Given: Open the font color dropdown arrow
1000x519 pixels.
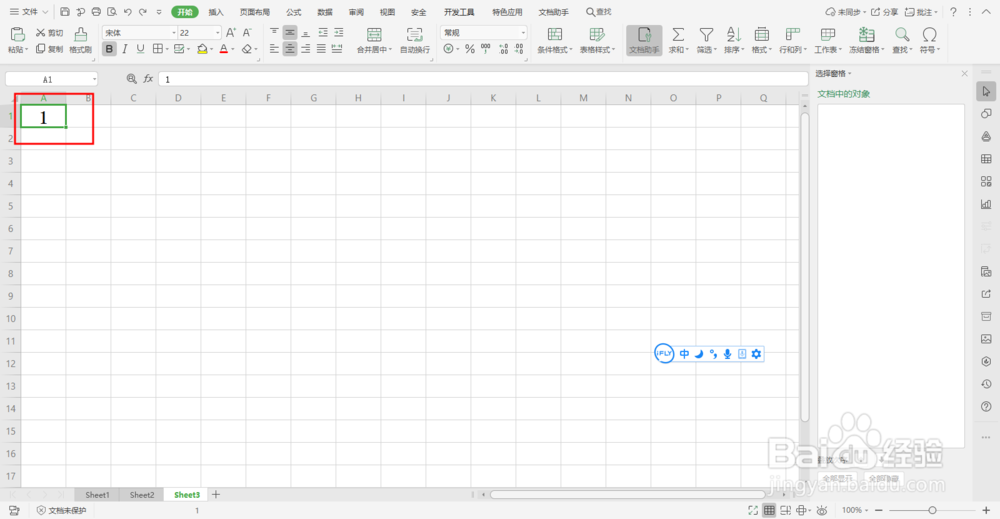Looking at the screenshot, I should click(233, 49).
